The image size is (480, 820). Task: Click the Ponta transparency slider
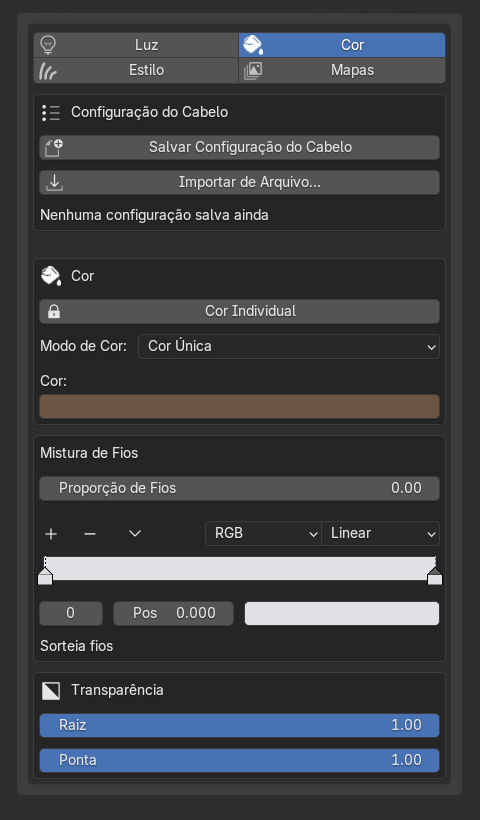coord(239,760)
